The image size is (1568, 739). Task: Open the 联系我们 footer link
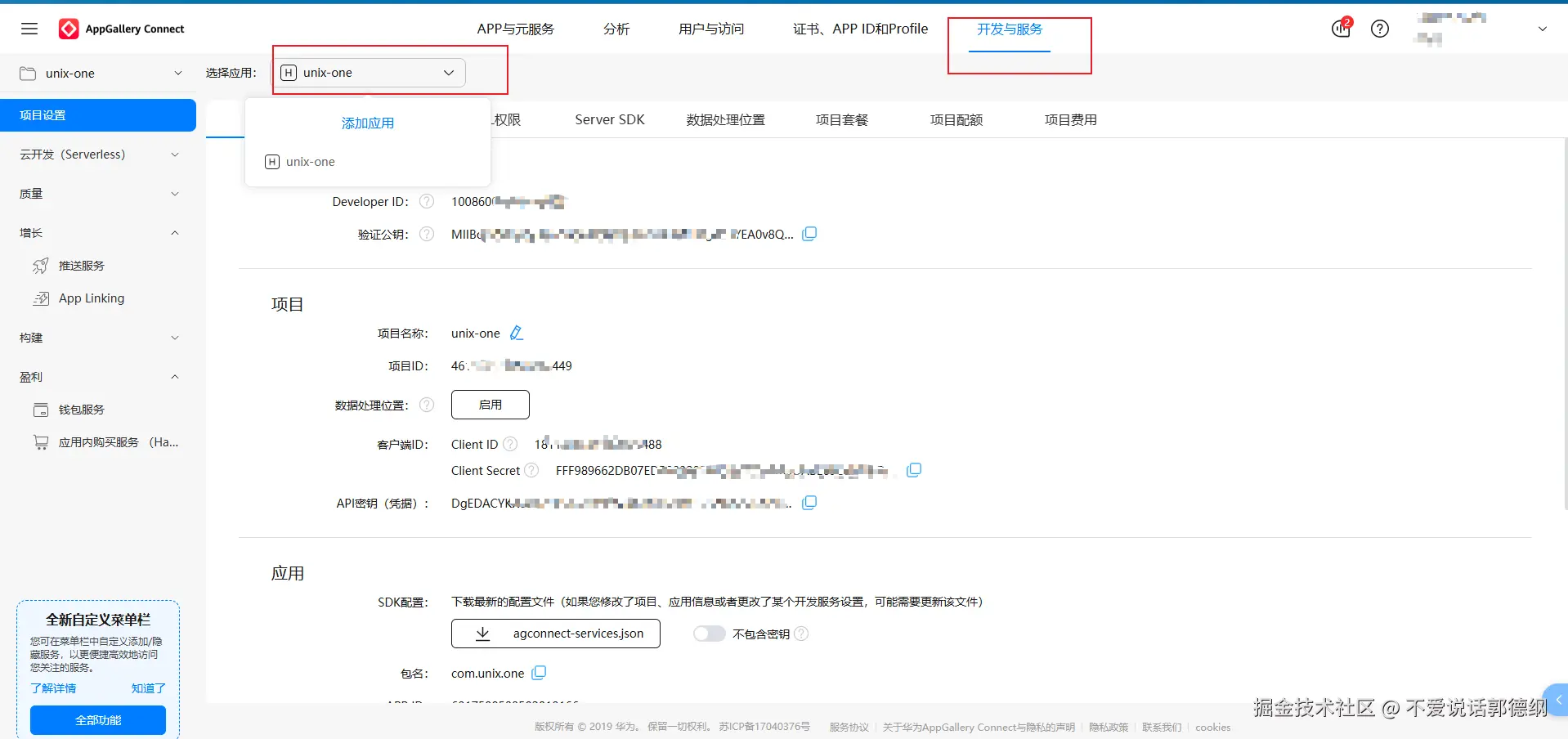[x=1162, y=727]
